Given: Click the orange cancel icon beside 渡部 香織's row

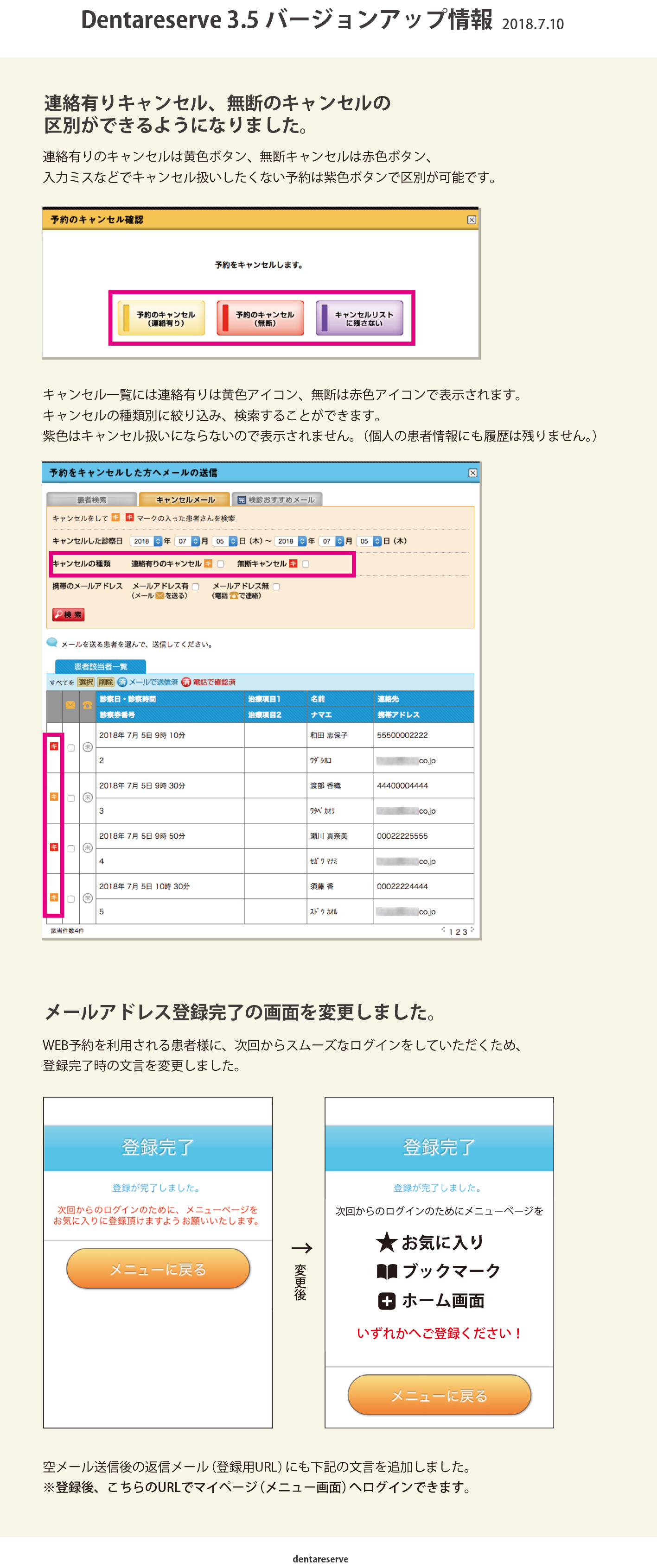Looking at the screenshot, I should click(54, 797).
